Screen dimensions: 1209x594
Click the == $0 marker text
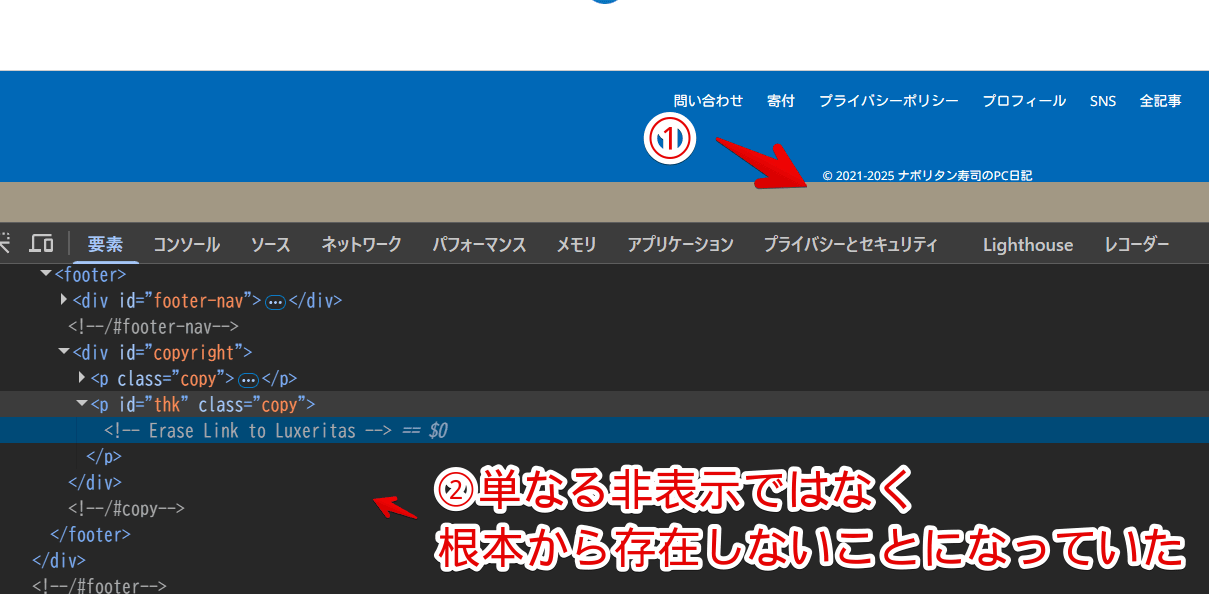pyautogui.click(x=424, y=430)
